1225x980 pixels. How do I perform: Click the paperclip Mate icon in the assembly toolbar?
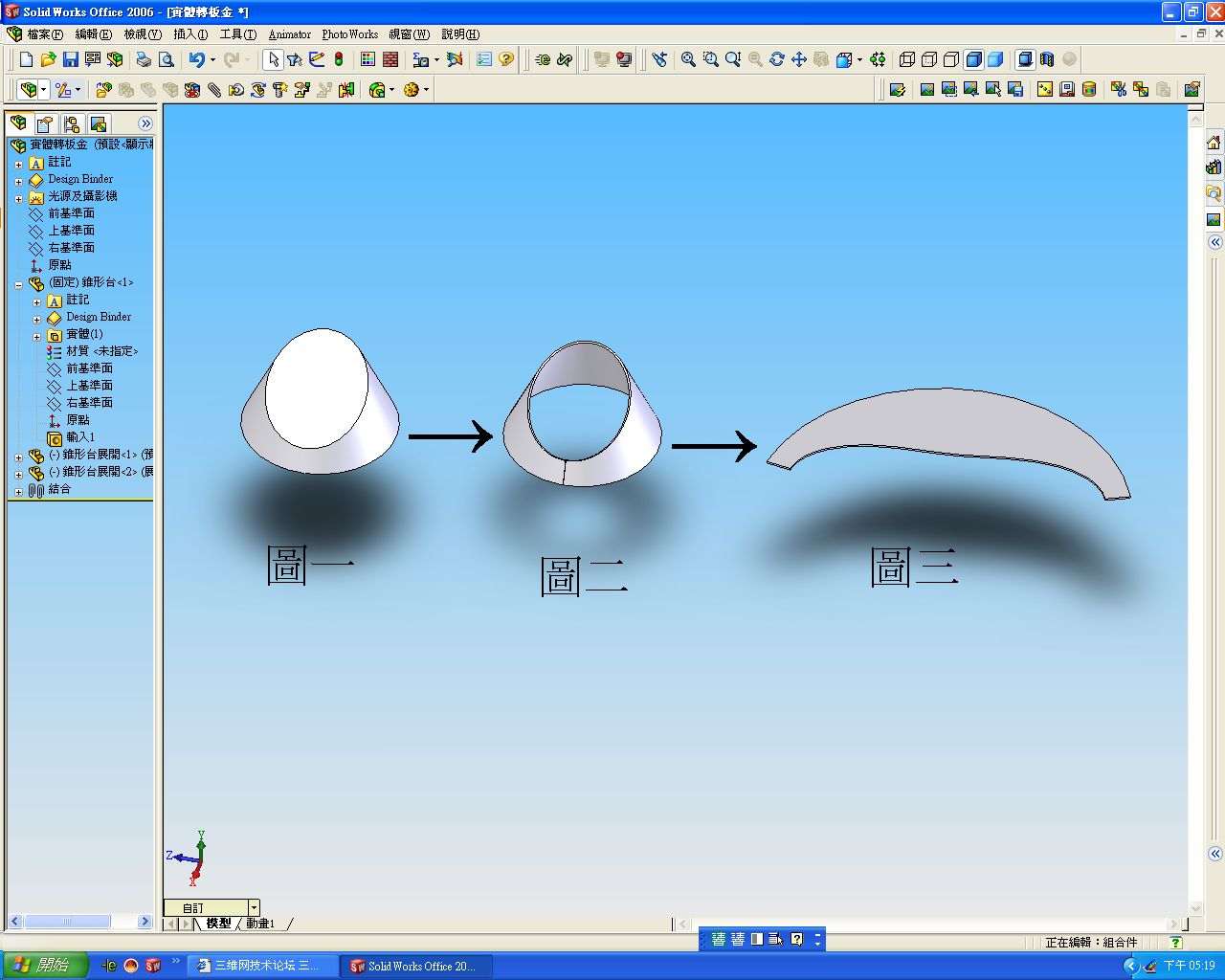214,90
